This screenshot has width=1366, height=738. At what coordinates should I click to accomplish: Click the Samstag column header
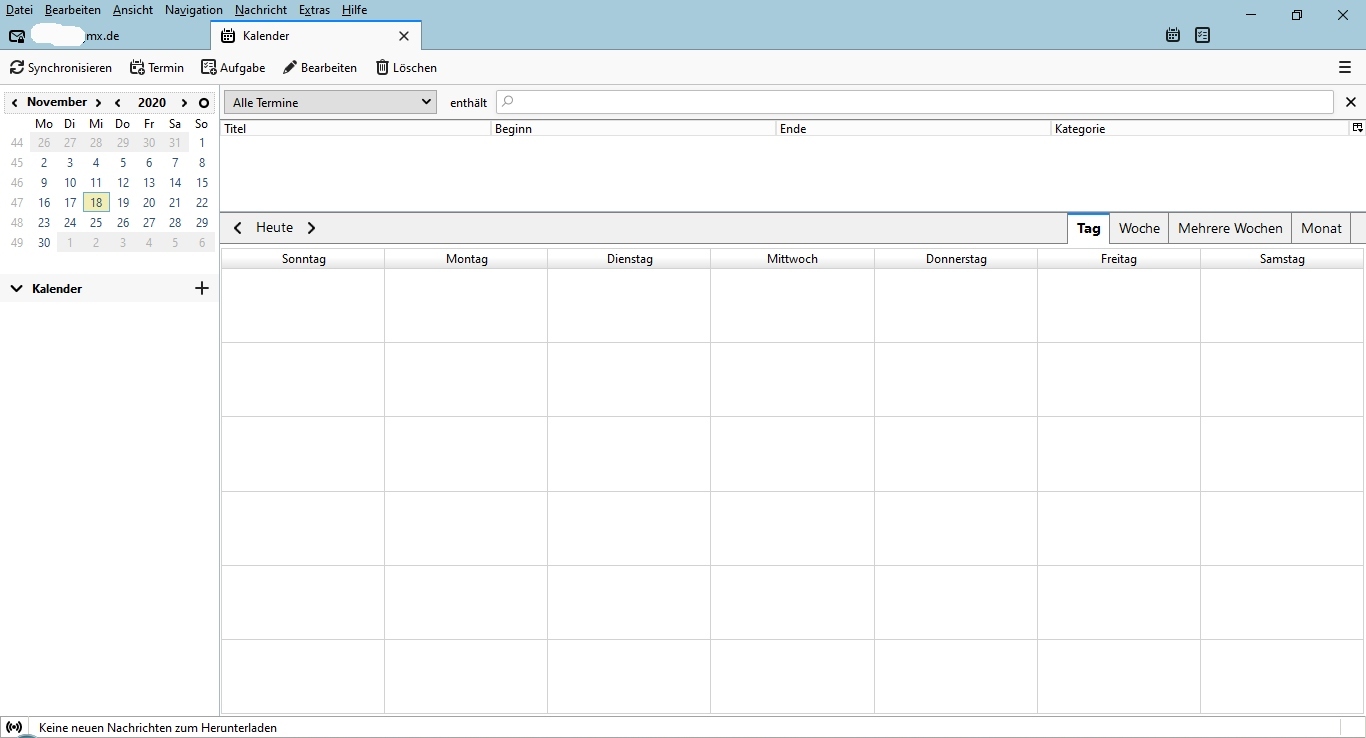(1282, 259)
